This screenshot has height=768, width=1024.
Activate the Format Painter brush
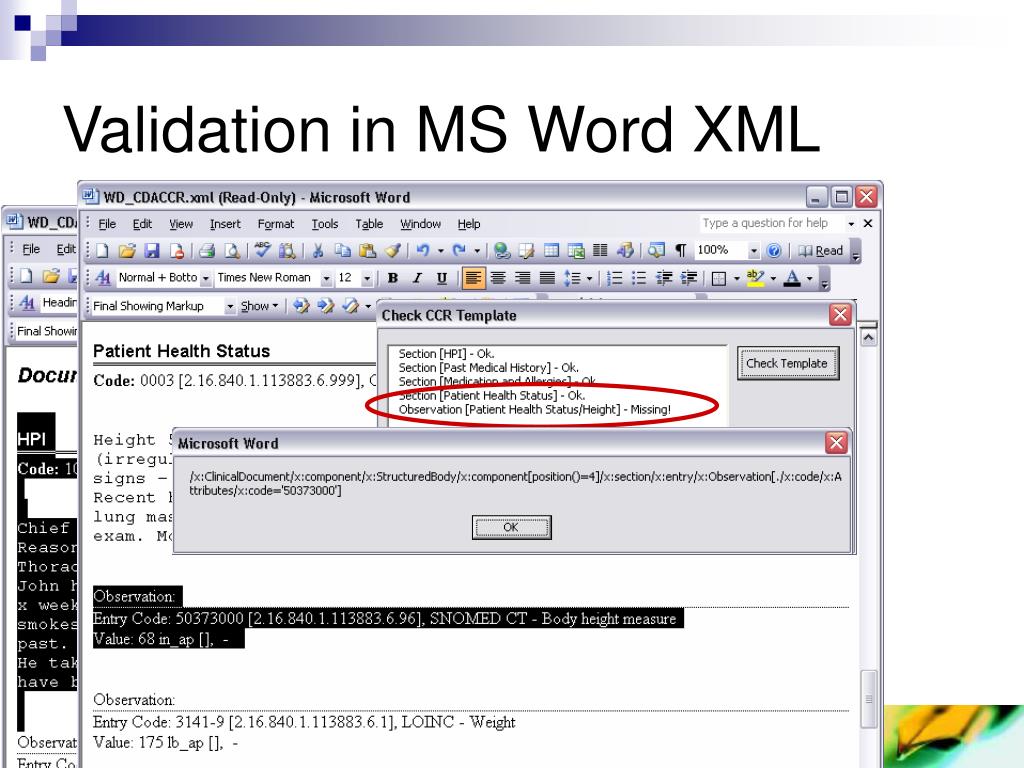point(392,251)
